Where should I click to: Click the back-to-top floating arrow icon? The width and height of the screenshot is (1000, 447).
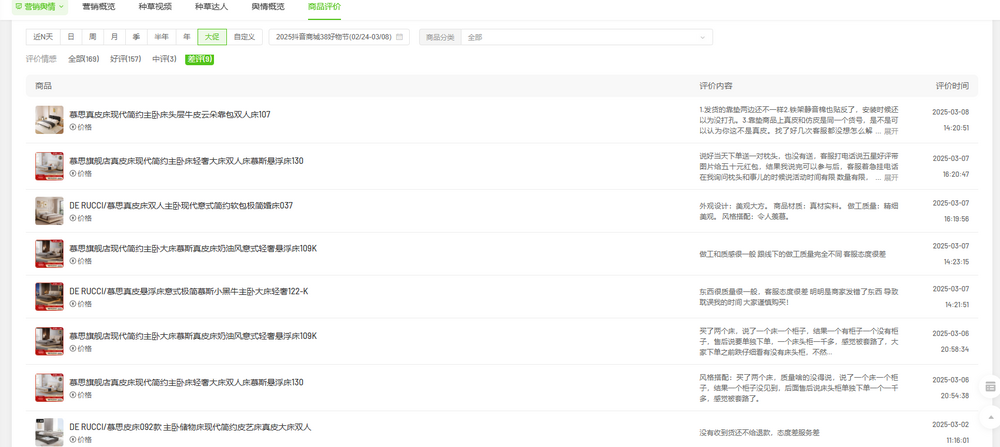990,418
